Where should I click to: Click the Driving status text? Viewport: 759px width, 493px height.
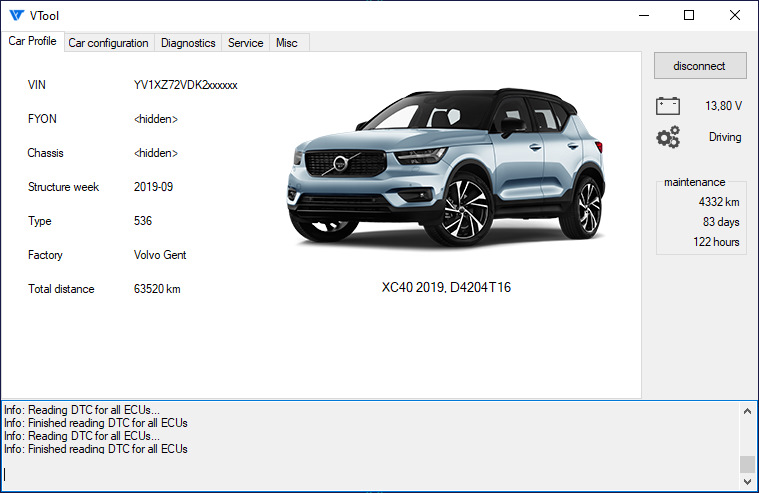pyautogui.click(x=725, y=137)
